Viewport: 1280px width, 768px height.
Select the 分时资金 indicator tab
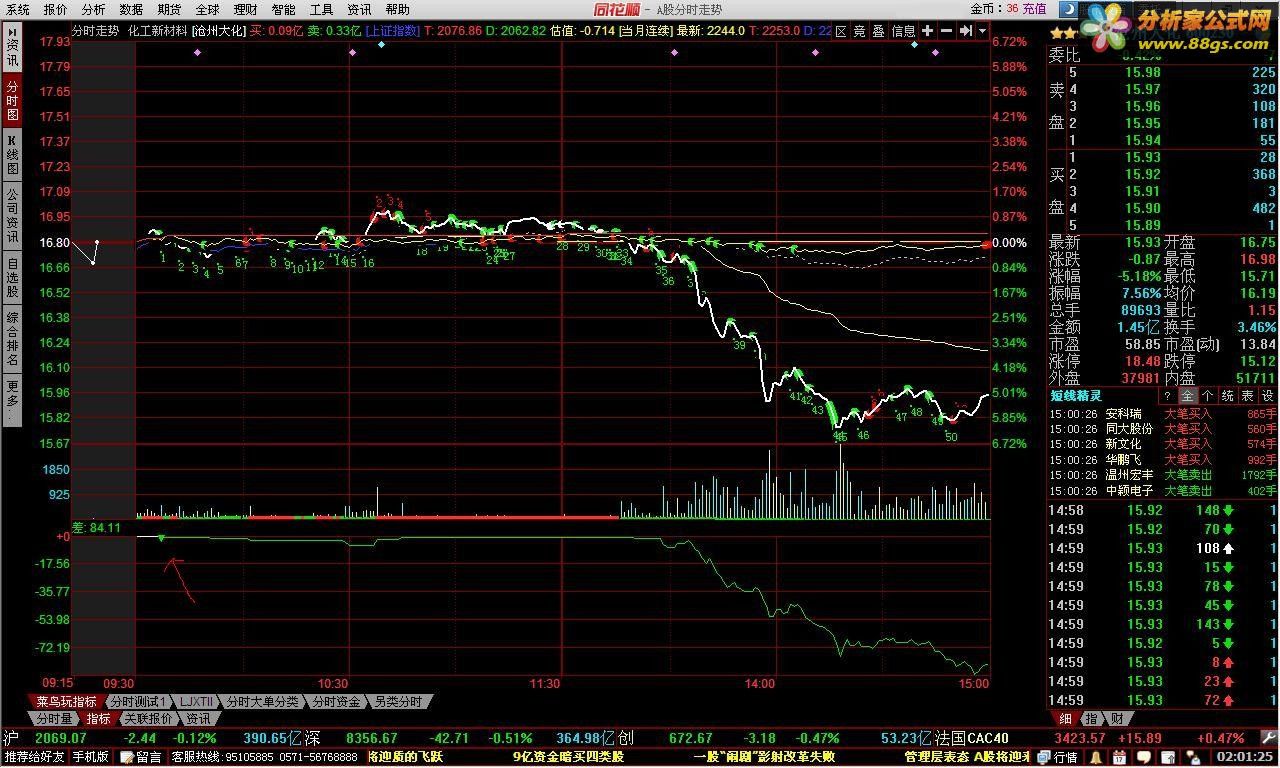[x=336, y=702]
